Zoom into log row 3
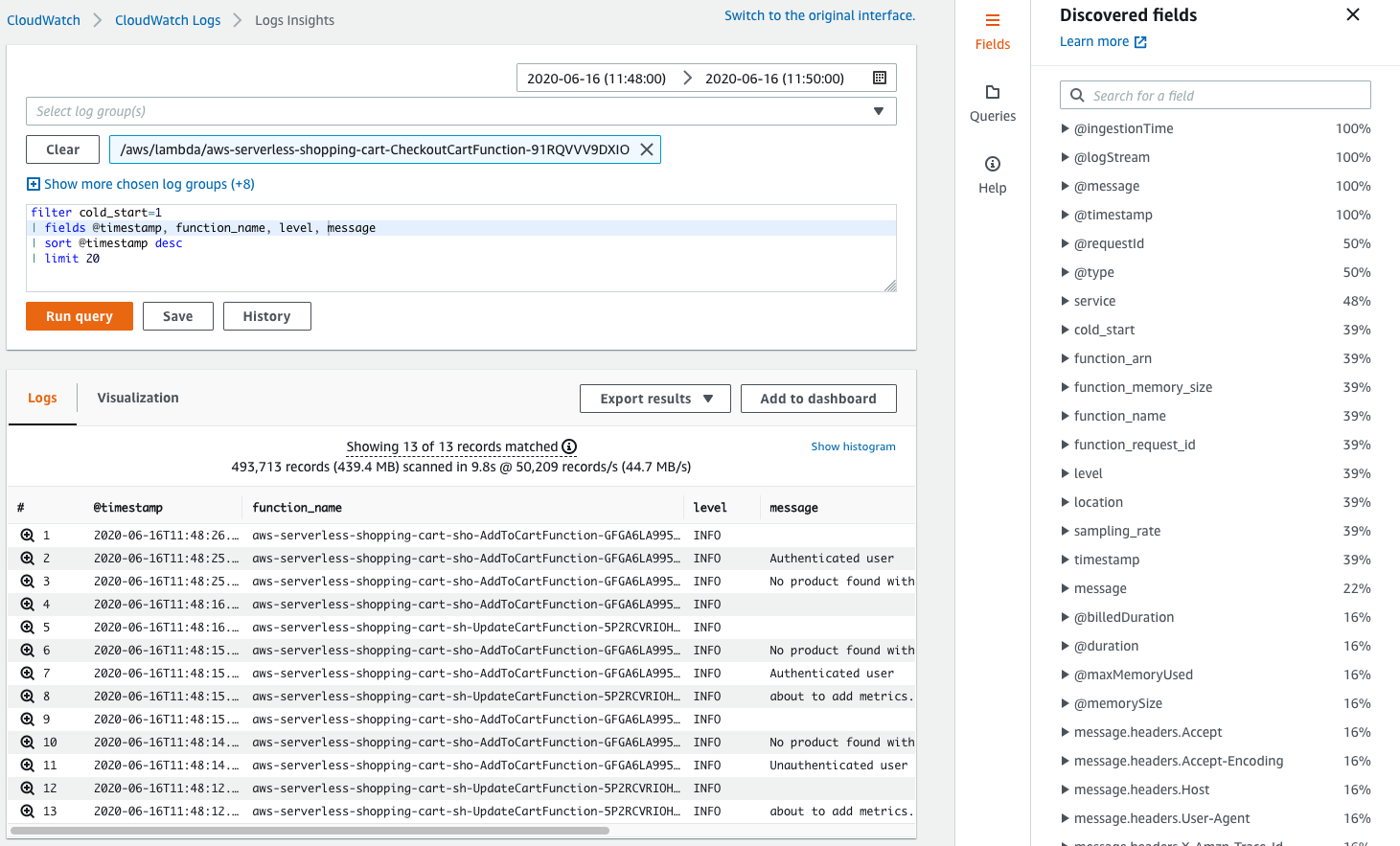 pyautogui.click(x=28, y=582)
